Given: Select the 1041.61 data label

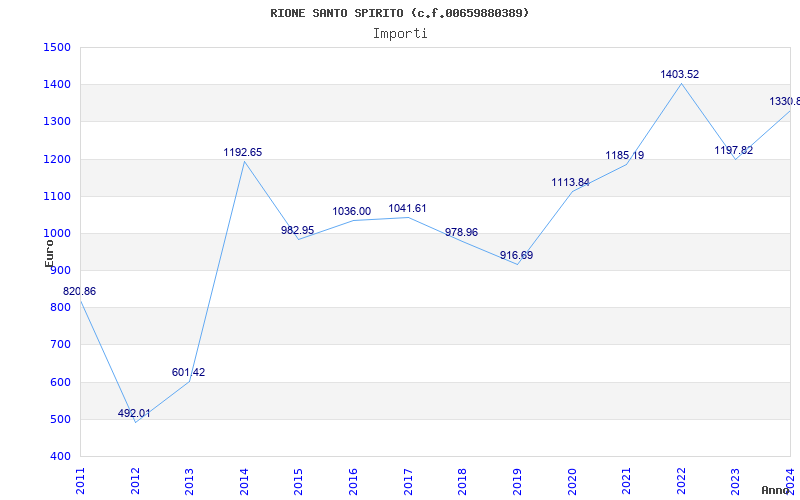Looking at the screenshot, I should click(407, 208).
